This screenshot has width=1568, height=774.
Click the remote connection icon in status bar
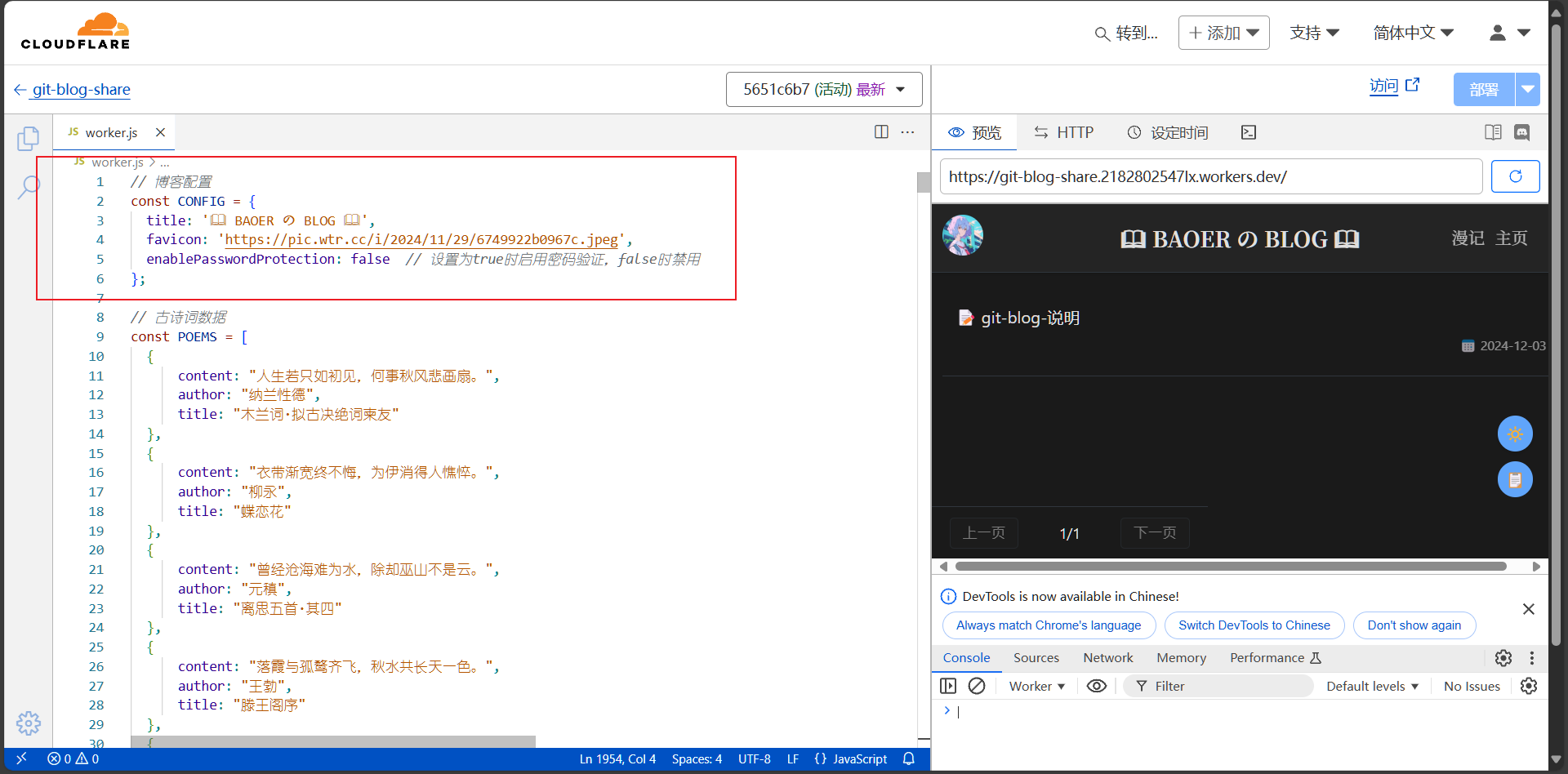pos(21,758)
